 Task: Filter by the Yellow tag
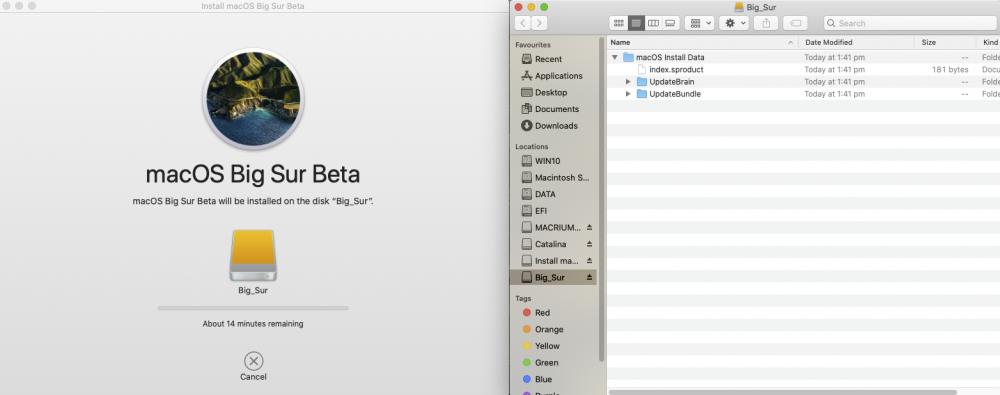point(547,346)
